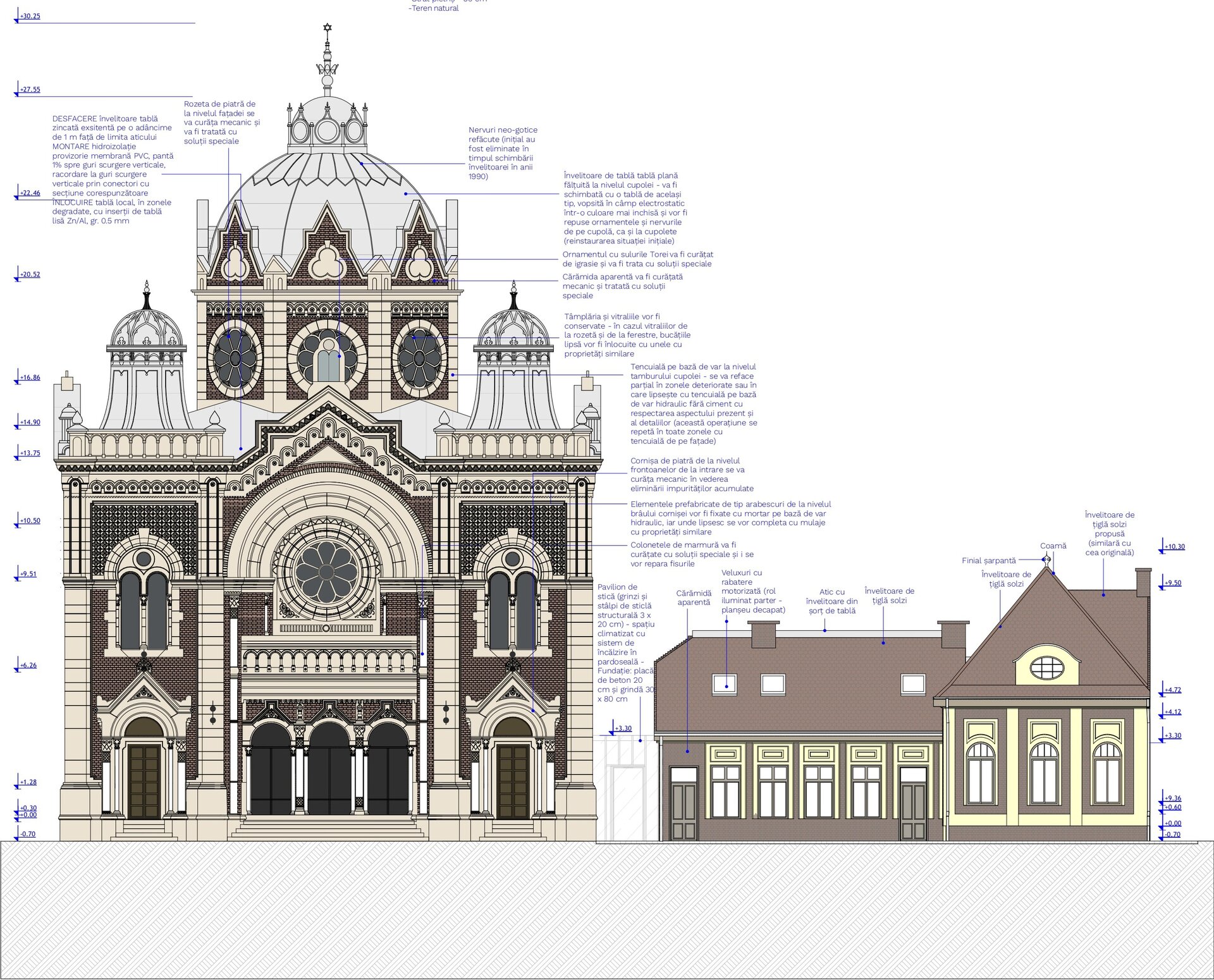
Task: Click the 'Colonetele de marmură' annotation text
Action: tap(692, 554)
